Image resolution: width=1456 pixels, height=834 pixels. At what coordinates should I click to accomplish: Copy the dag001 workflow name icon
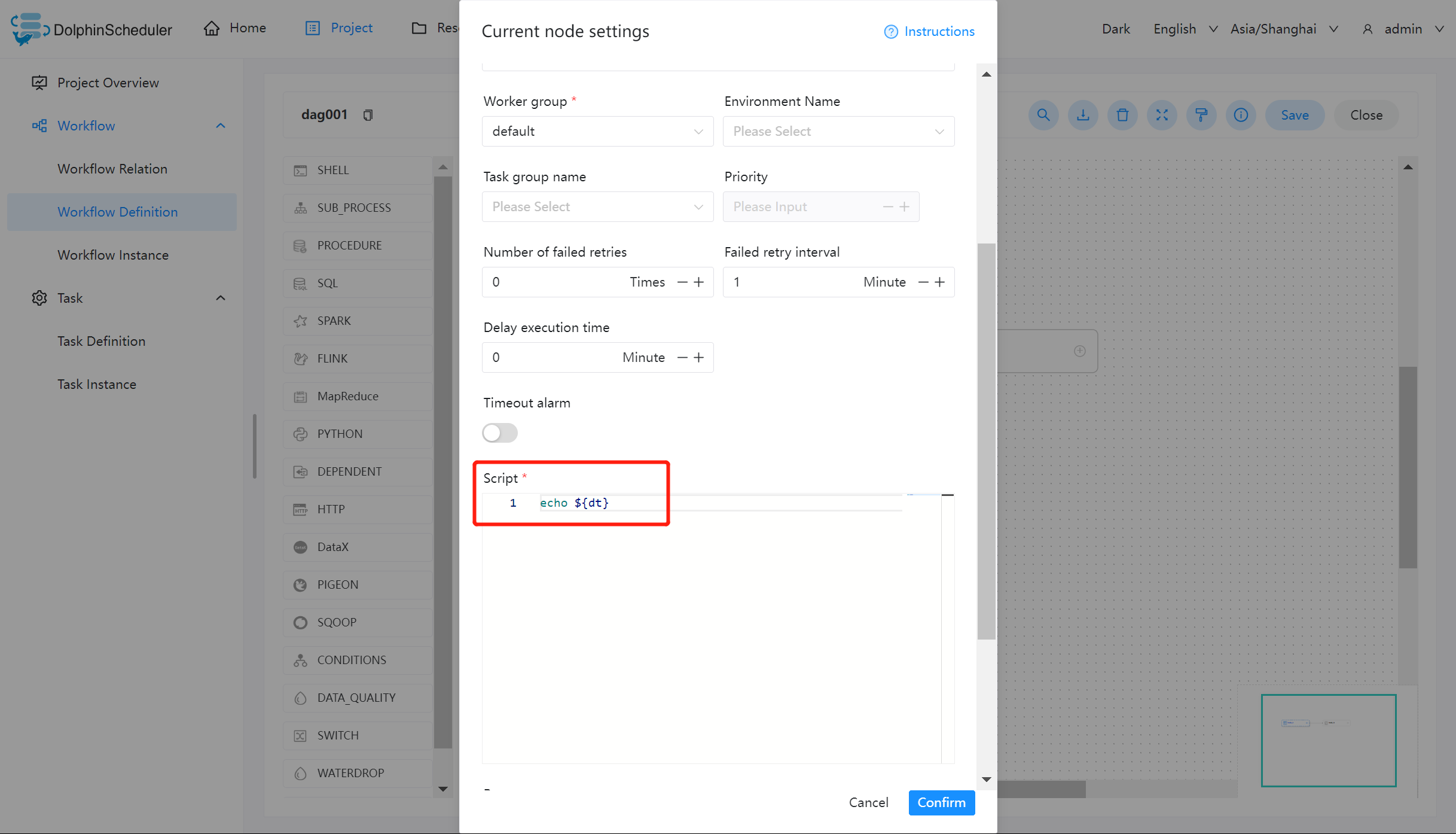368,115
